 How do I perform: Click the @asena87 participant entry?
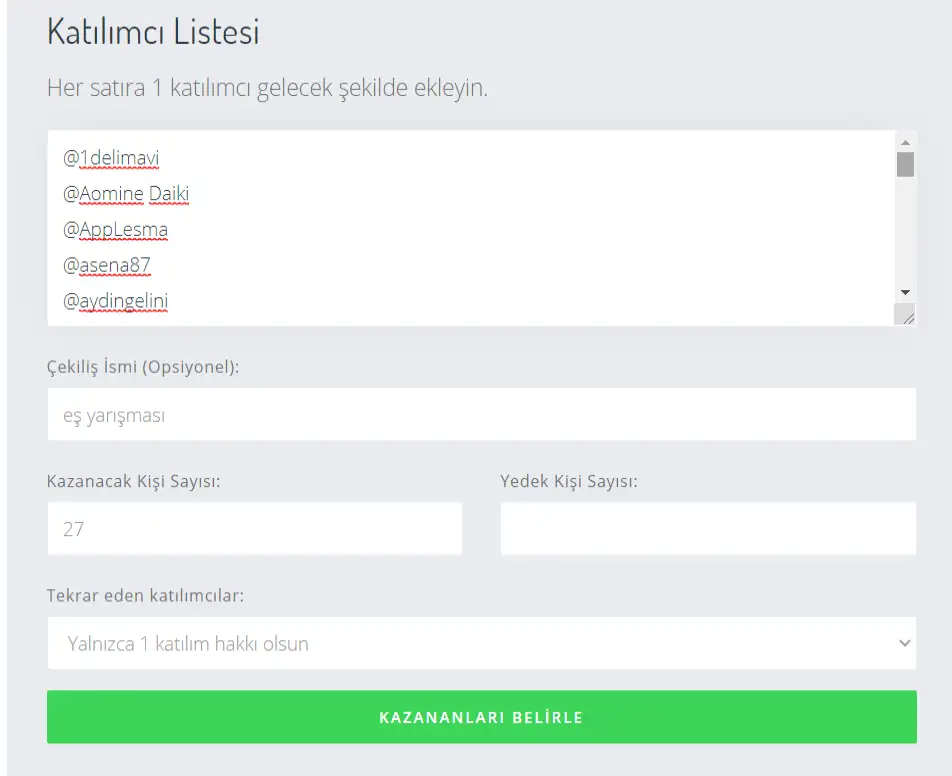tap(107, 265)
